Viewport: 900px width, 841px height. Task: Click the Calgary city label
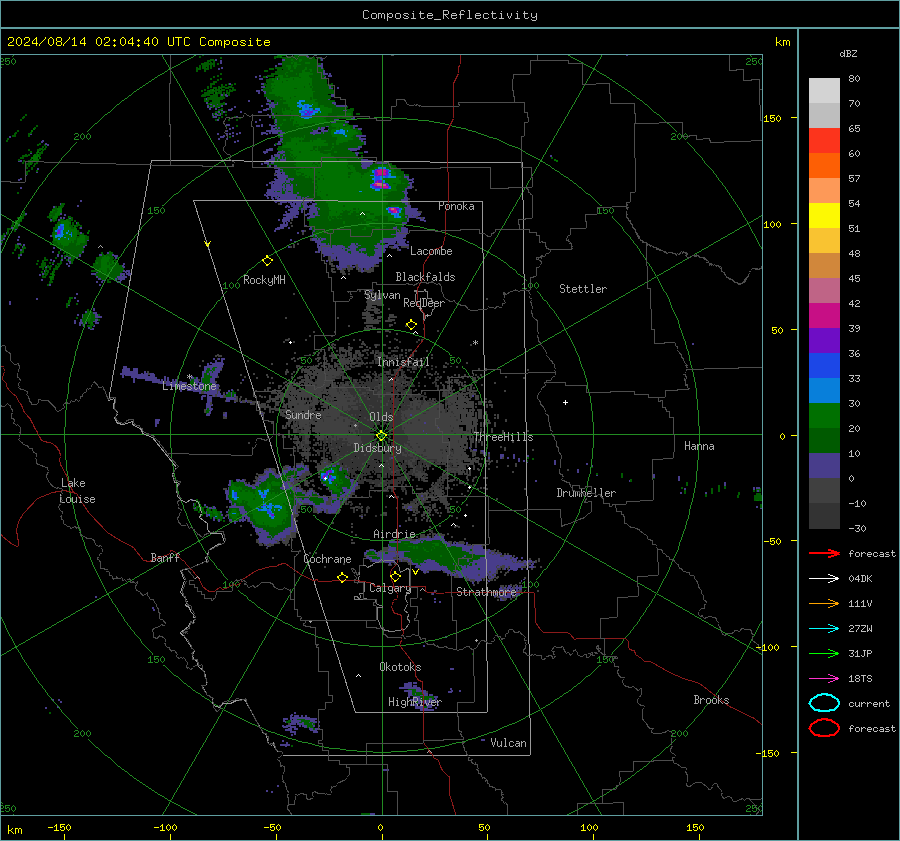(x=390, y=588)
